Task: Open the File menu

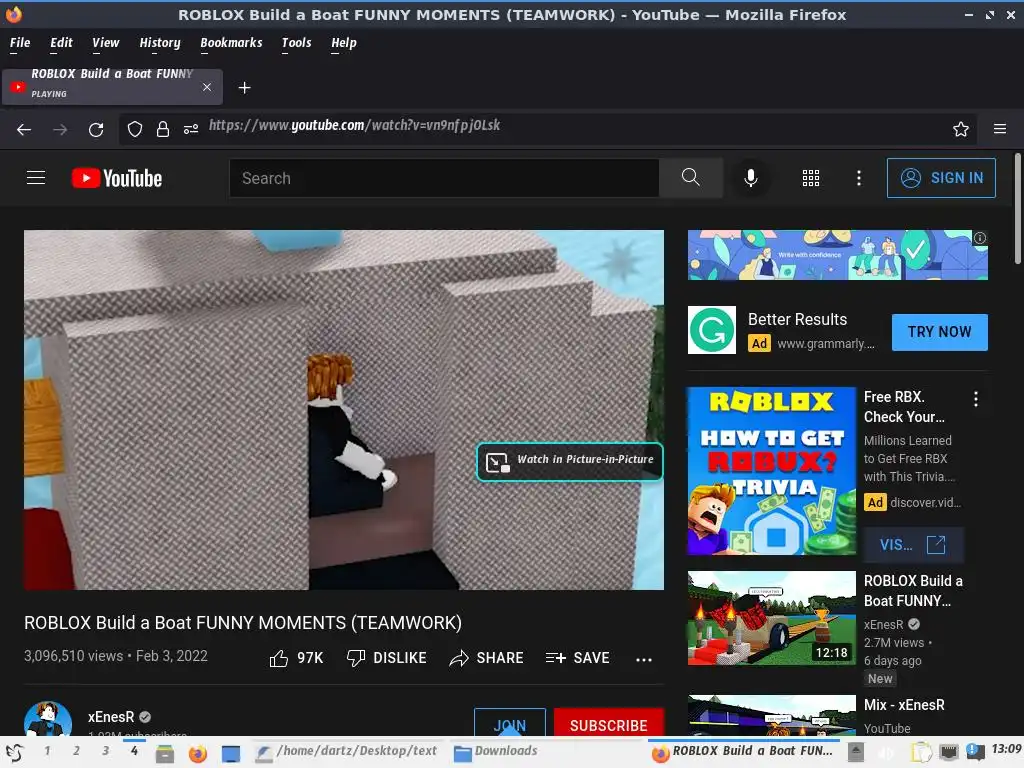Action: (x=20, y=43)
